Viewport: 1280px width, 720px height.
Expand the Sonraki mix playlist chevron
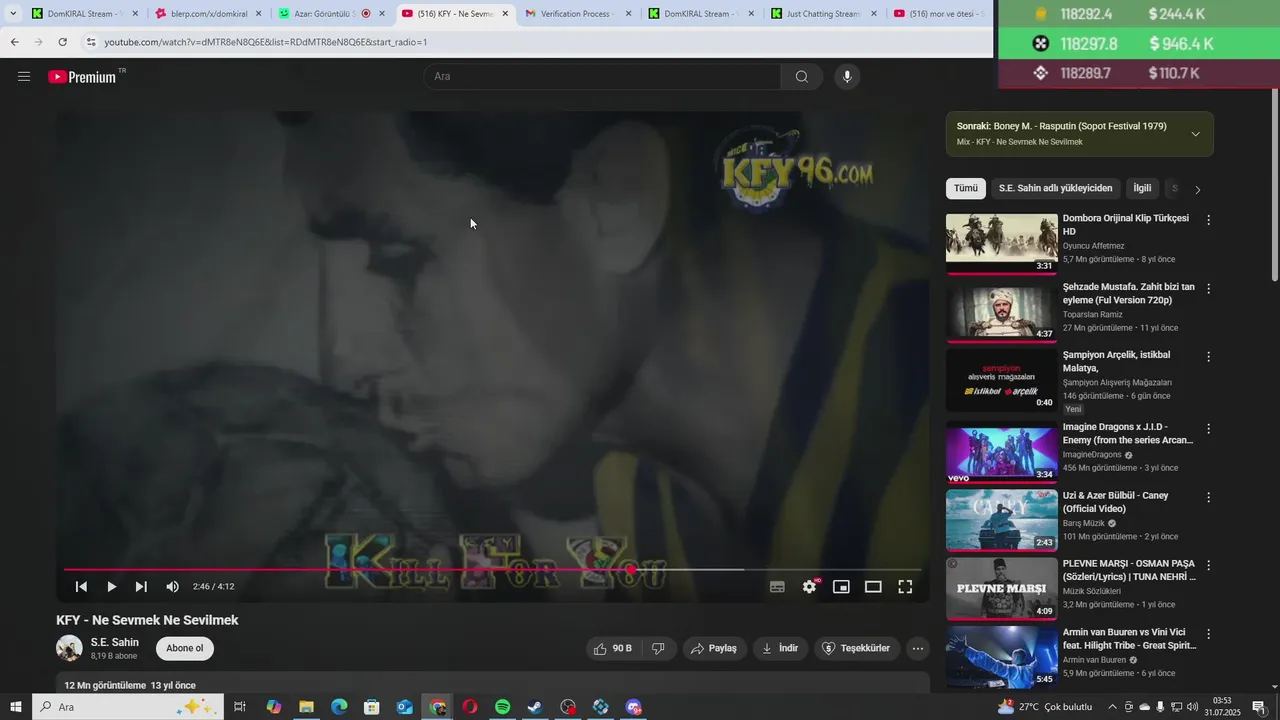[x=1195, y=134]
